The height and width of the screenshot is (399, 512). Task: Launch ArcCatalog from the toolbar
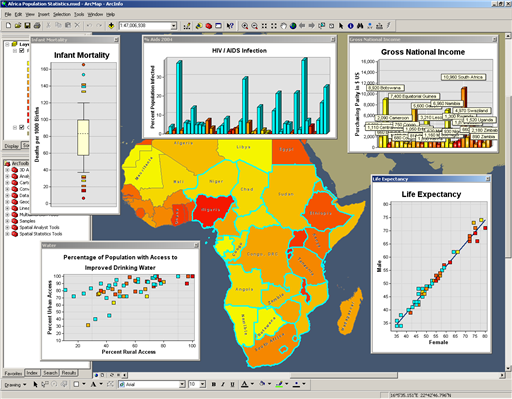(199, 26)
